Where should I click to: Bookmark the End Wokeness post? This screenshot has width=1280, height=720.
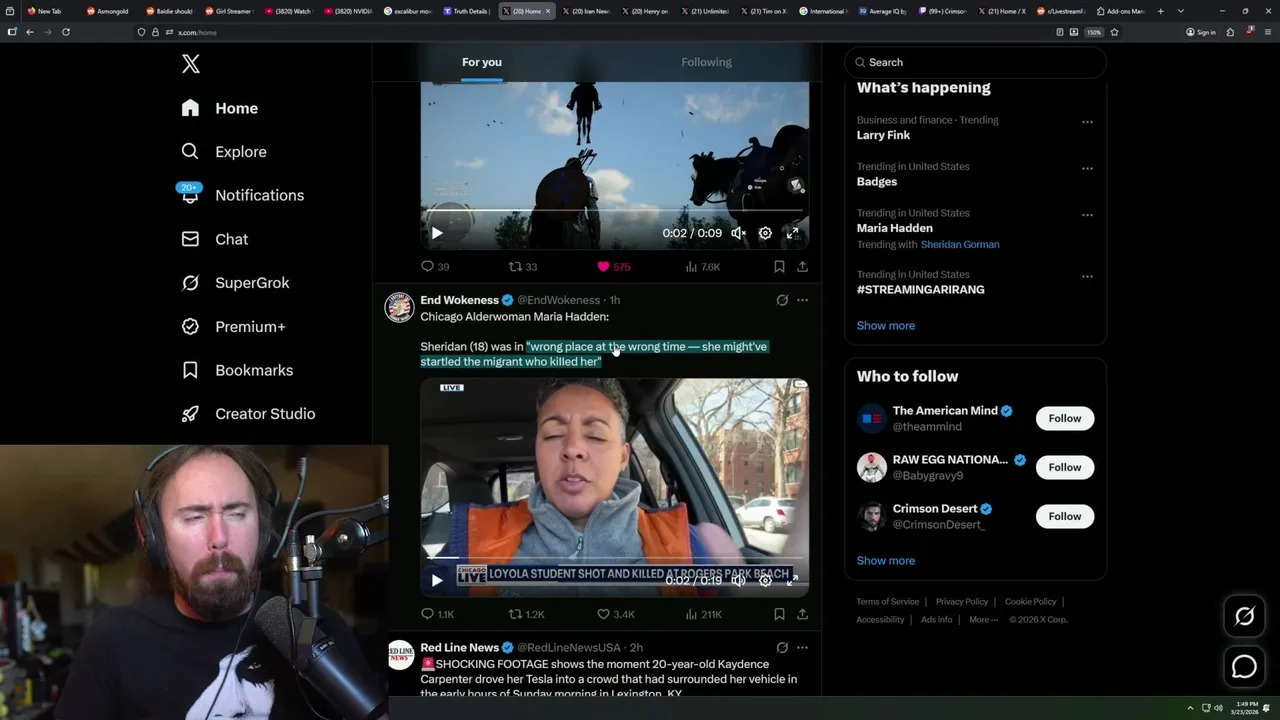(779, 614)
